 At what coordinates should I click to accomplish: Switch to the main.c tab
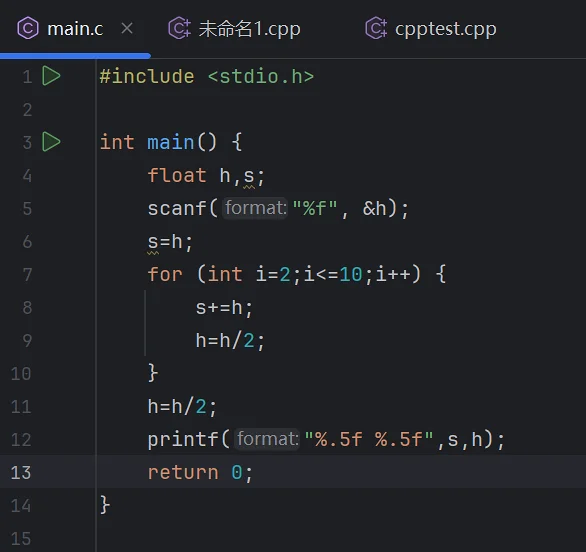tap(75, 29)
